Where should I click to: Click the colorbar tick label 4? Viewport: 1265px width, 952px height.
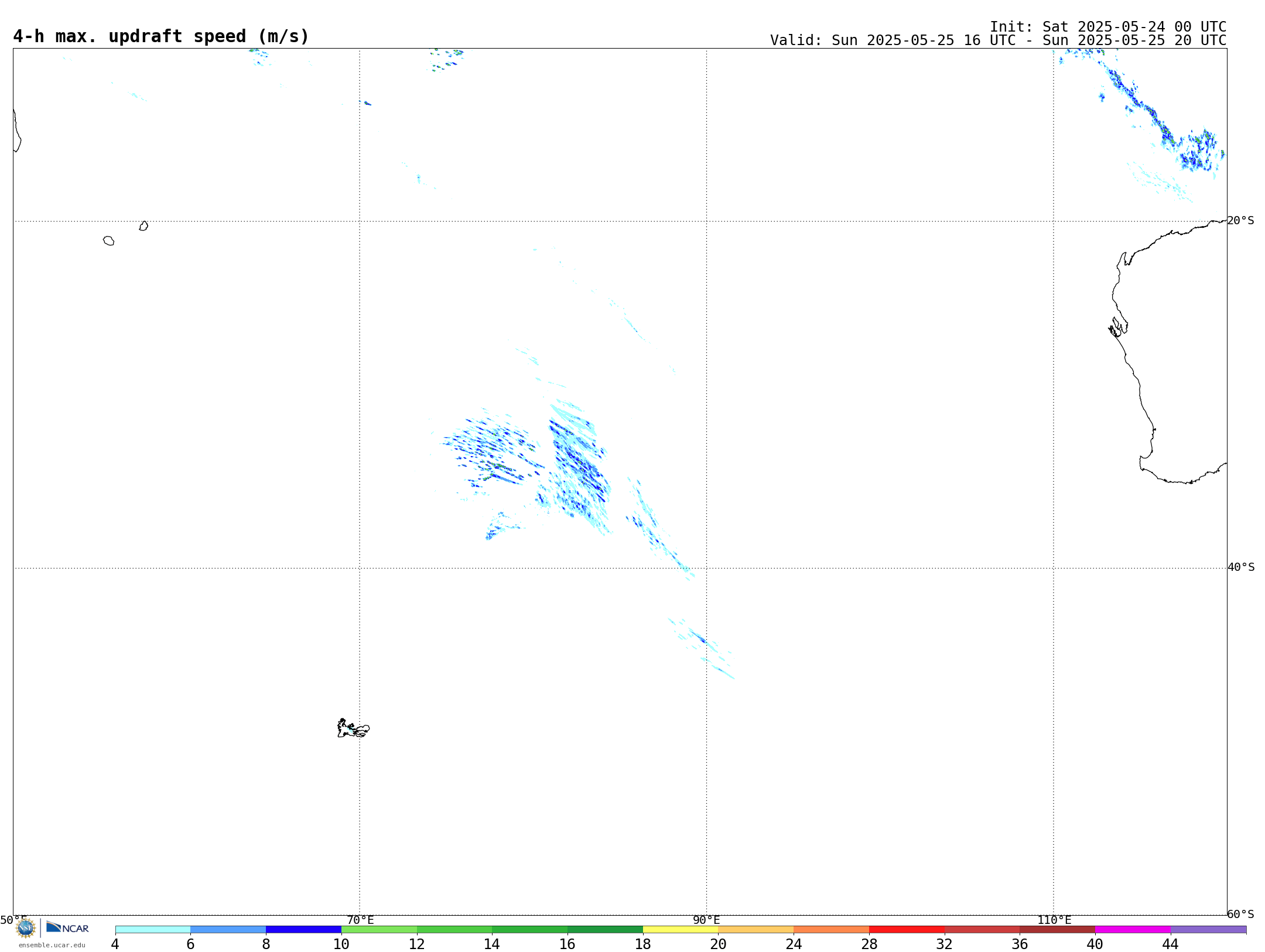coord(115,944)
